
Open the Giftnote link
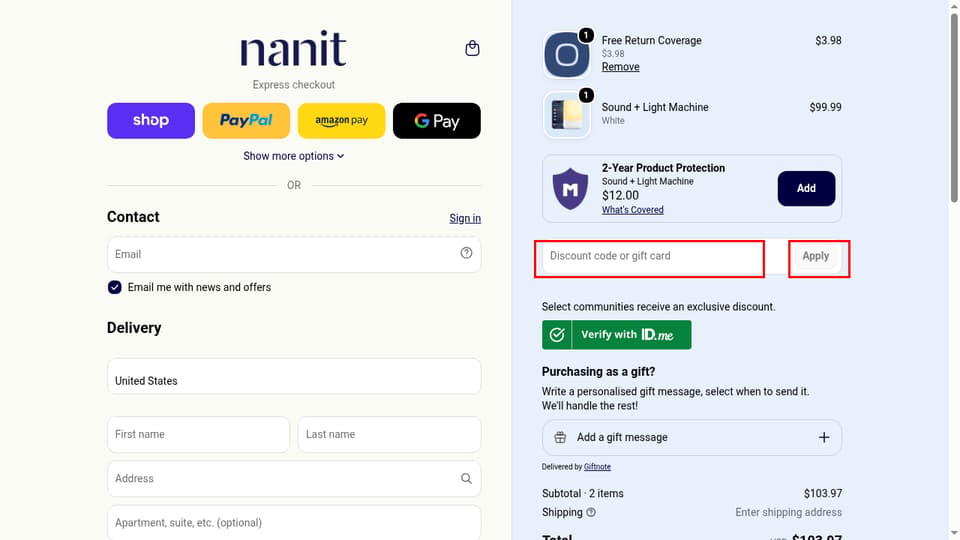(597, 467)
